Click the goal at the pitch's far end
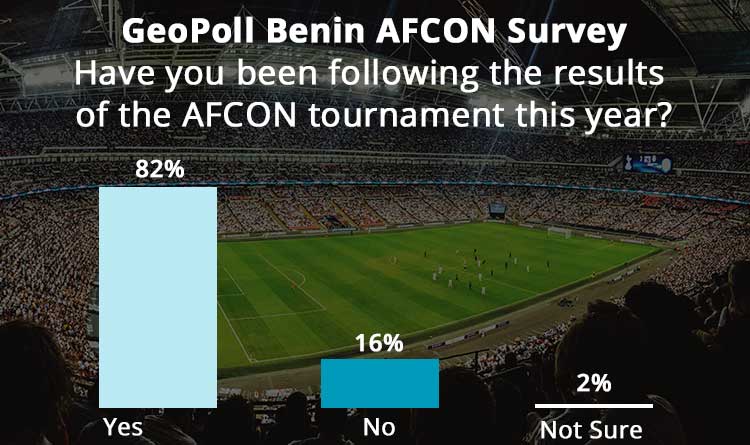 [x=559, y=232]
